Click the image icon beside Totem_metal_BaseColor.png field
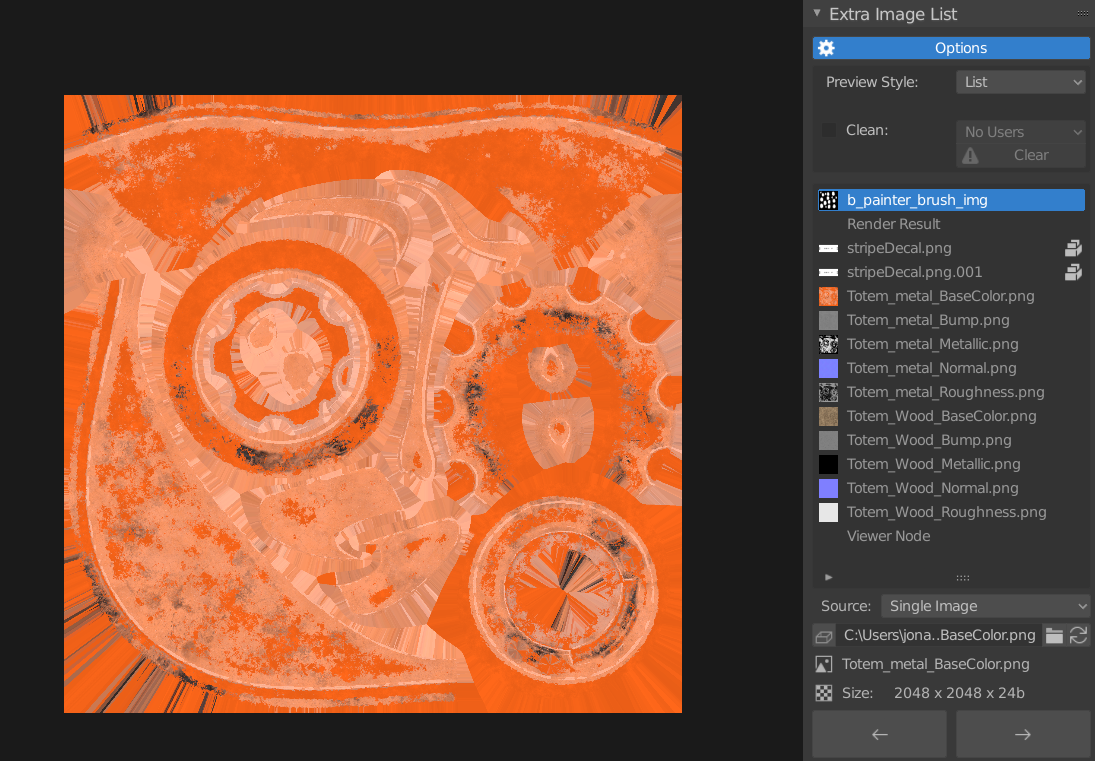 (x=822, y=663)
